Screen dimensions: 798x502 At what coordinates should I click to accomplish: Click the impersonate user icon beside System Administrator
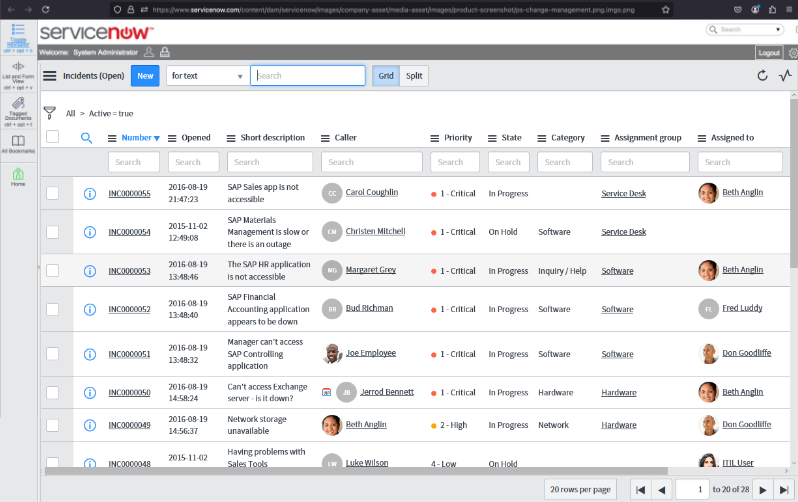coord(149,52)
